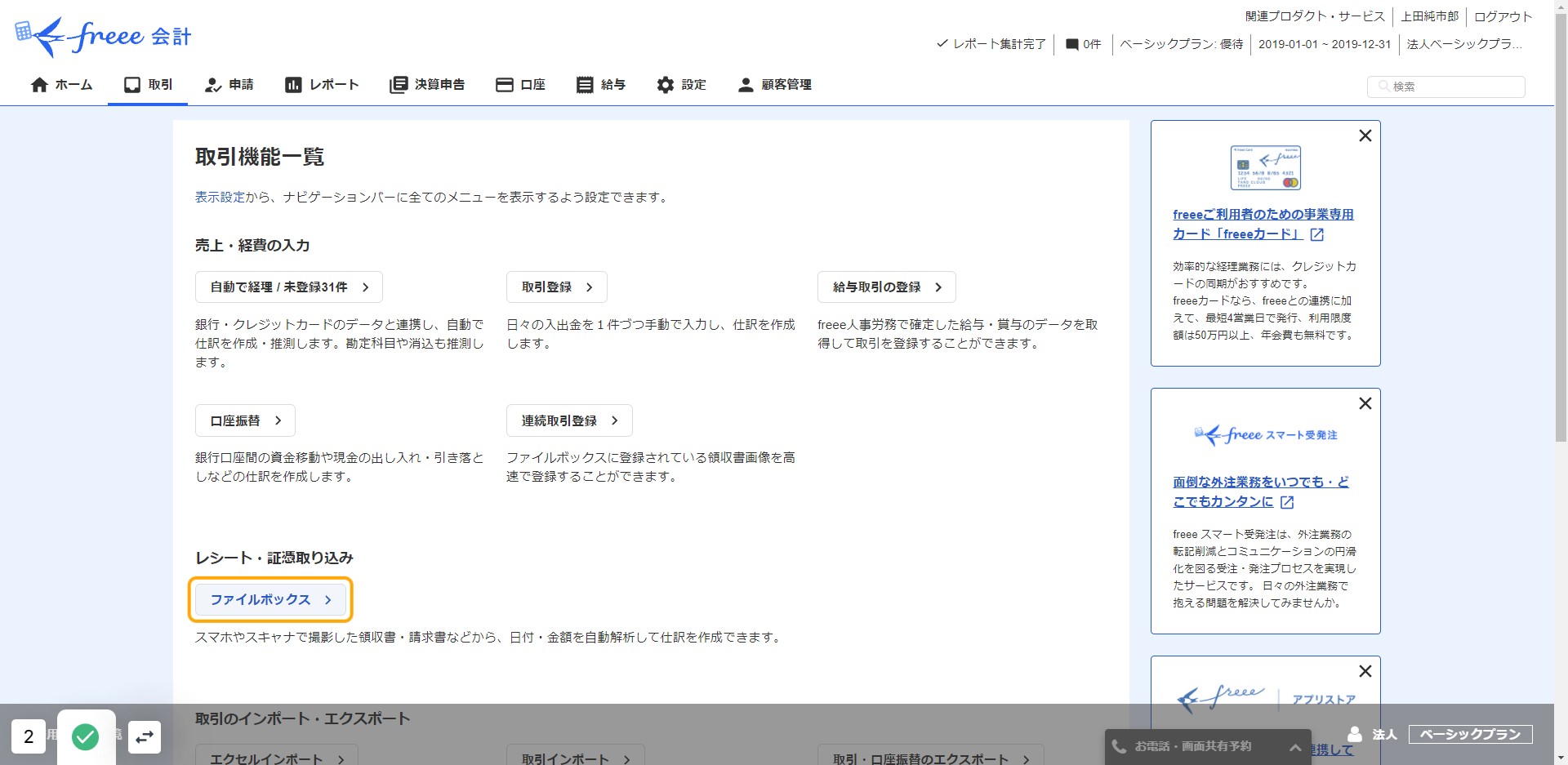
Task: Click the freee card image thumbnail
Action: [1266, 167]
